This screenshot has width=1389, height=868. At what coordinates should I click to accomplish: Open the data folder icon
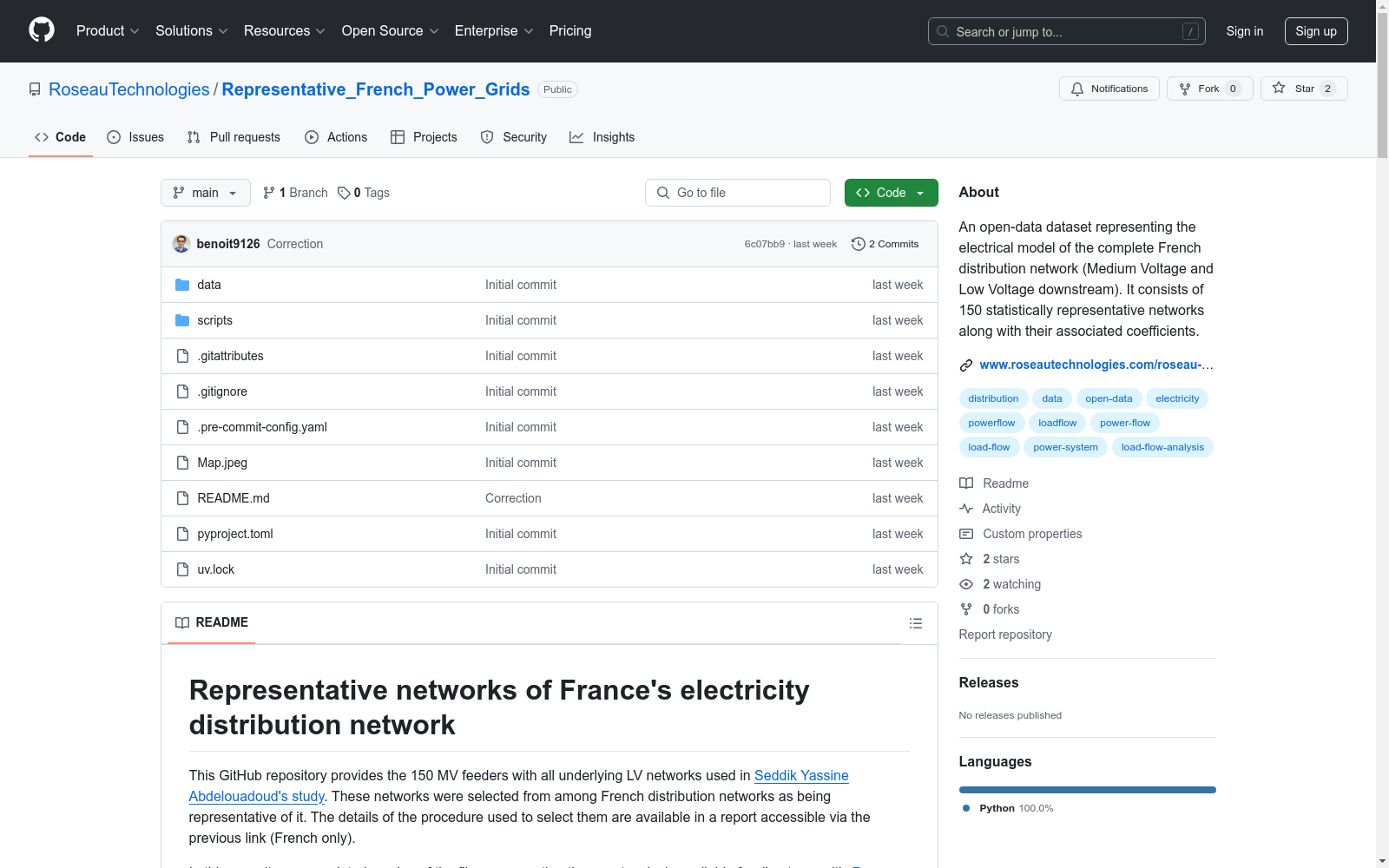(x=182, y=285)
